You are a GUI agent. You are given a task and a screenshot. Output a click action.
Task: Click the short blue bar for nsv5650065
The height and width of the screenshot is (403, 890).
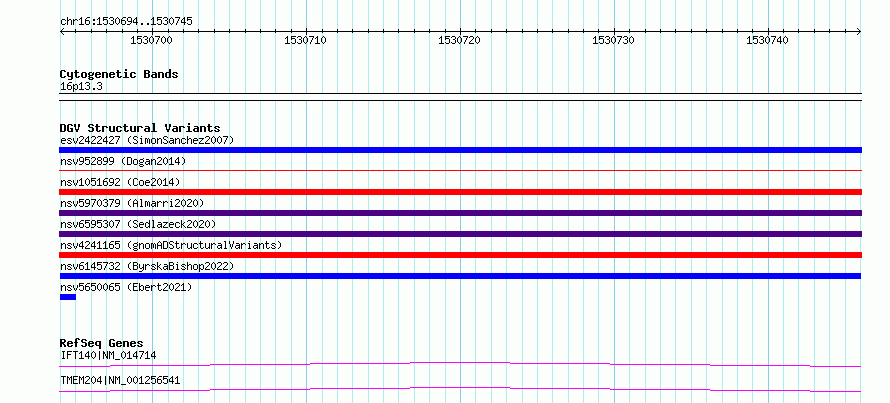tap(68, 297)
